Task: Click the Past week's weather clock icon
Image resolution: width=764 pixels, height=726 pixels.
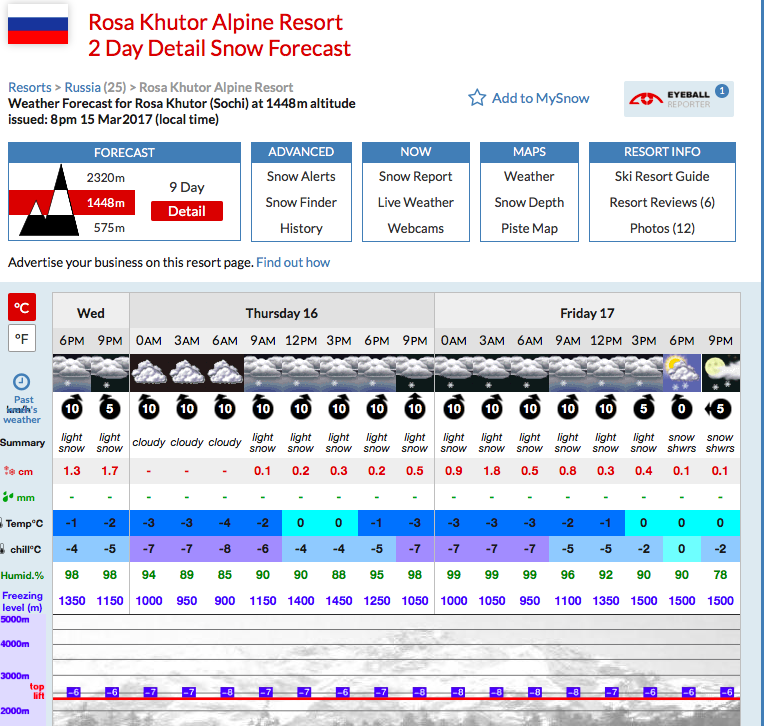Action: (21, 382)
